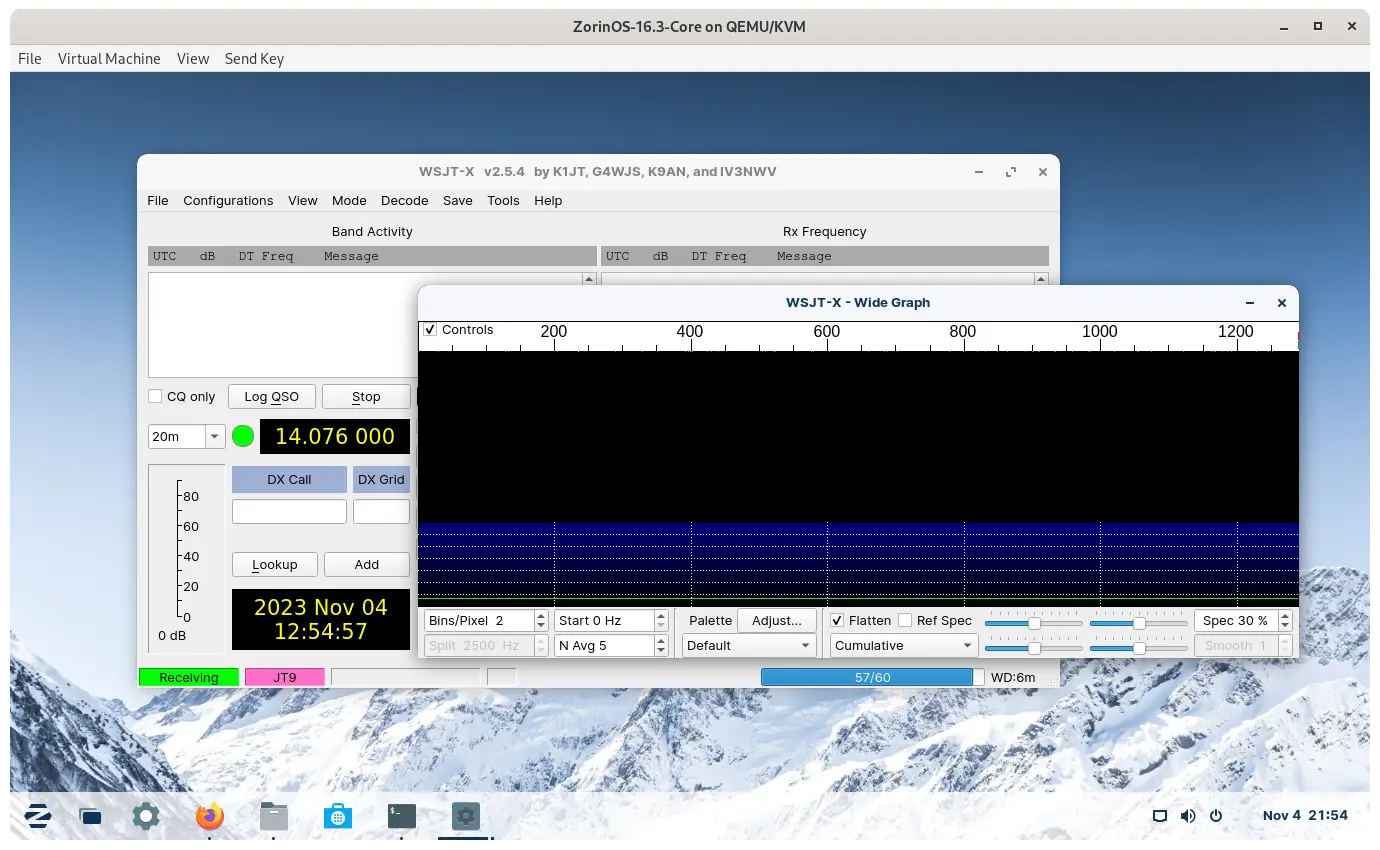1380x850 pixels.
Task: Open the WSJT-X View menu
Action: [303, 201]
